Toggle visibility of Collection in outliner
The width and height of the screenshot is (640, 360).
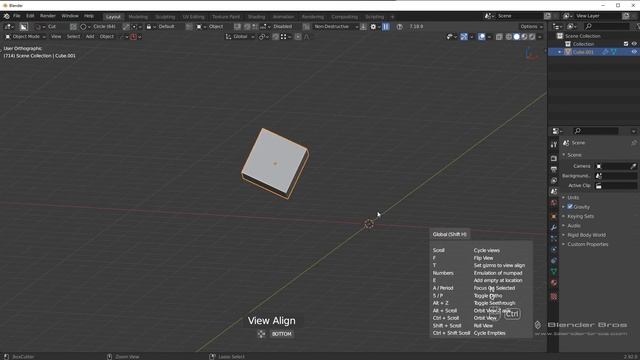(634, 44)
